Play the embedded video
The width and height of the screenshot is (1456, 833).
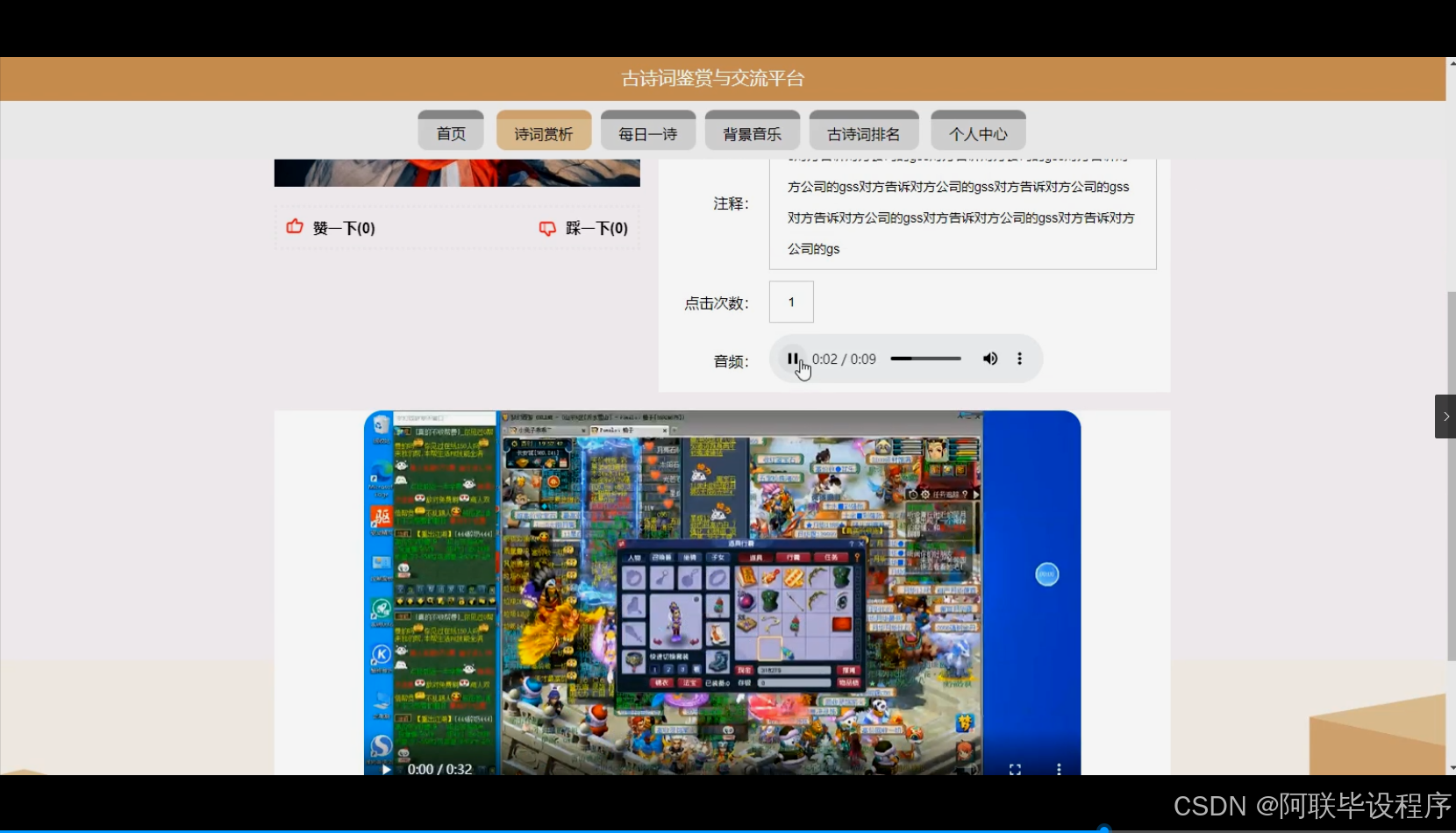(x=386, y=769)
